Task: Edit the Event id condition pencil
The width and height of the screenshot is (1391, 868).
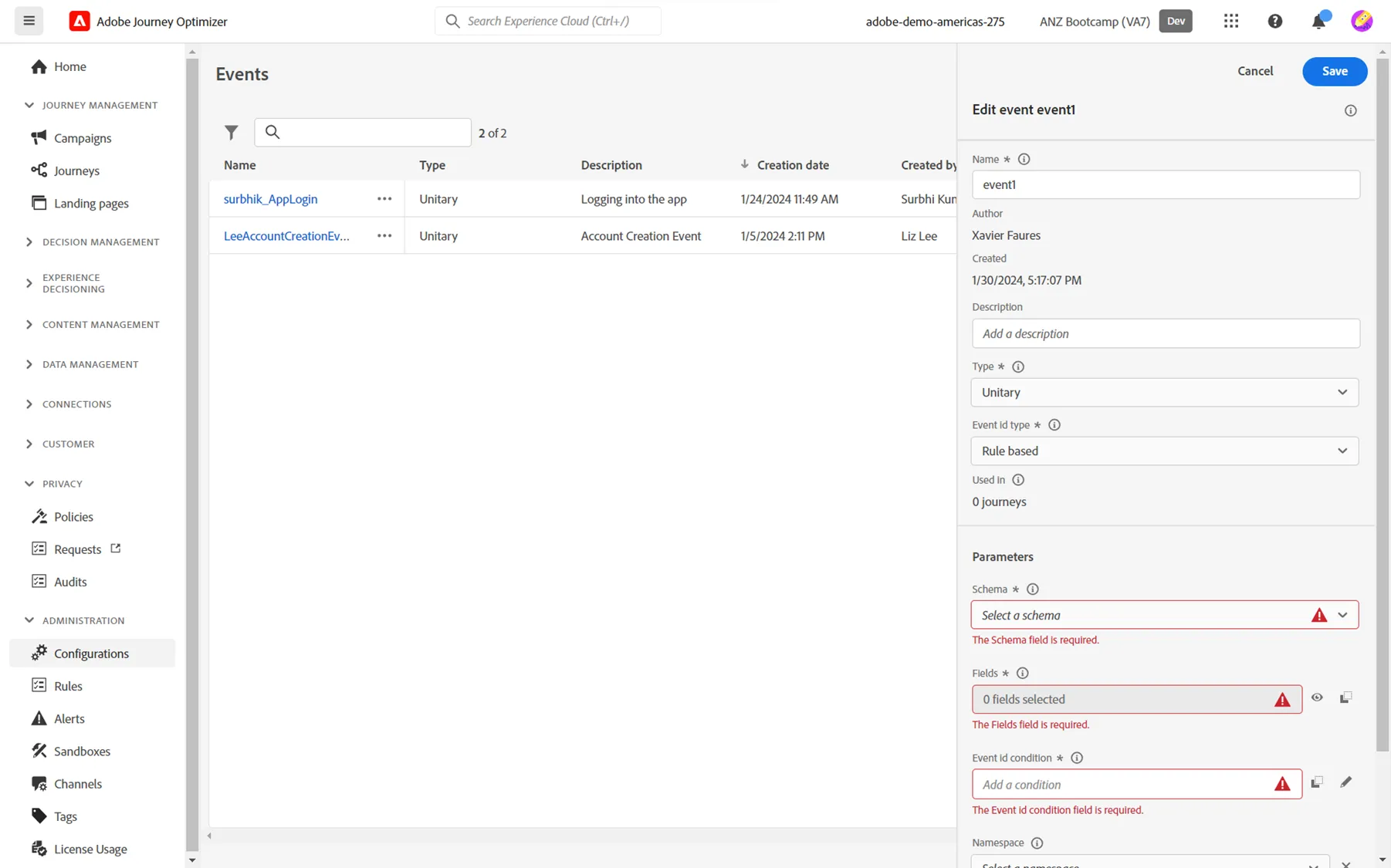Action: click(x=1345, y=782)
